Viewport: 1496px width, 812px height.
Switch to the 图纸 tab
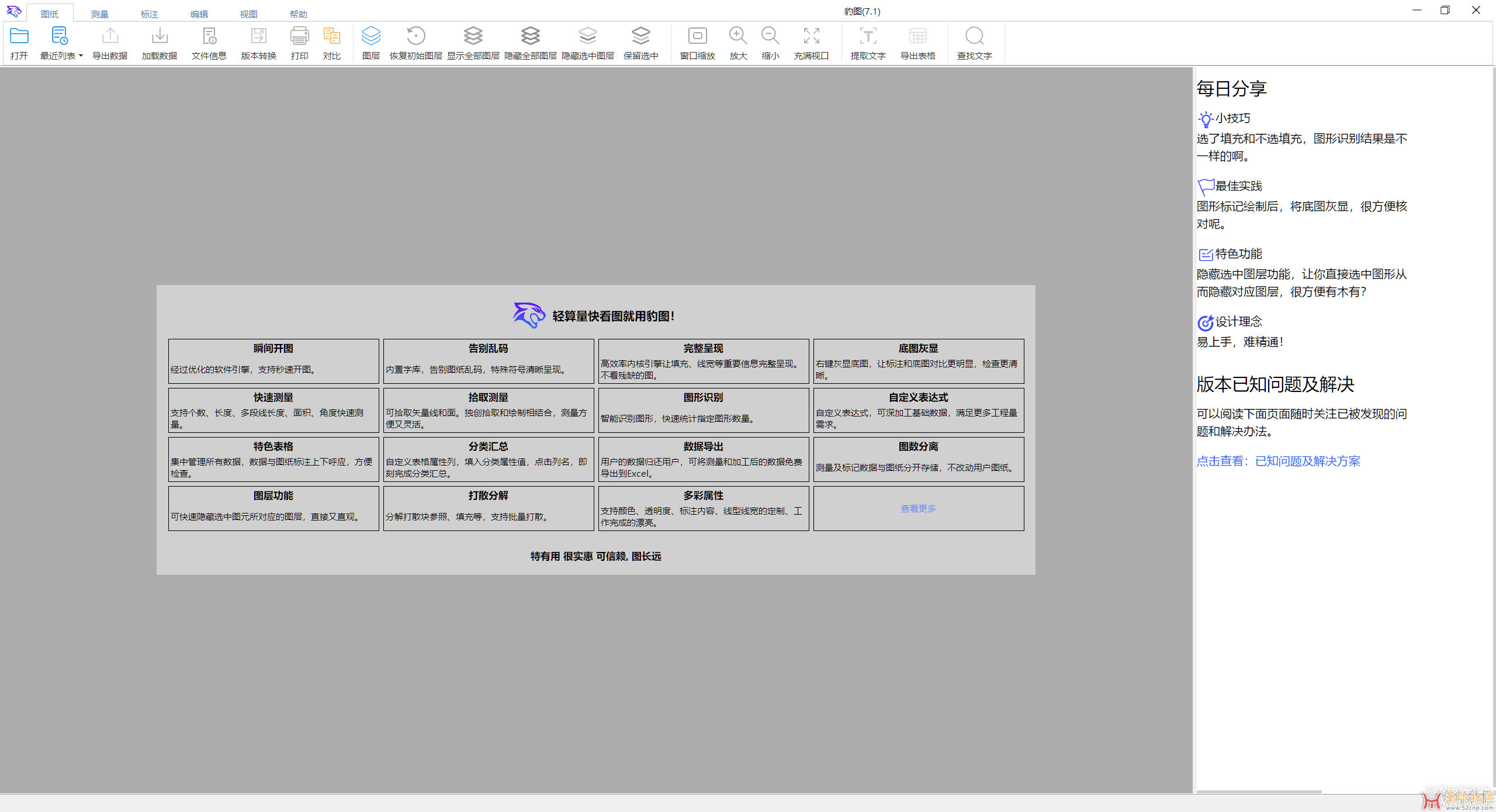[50, 14]
